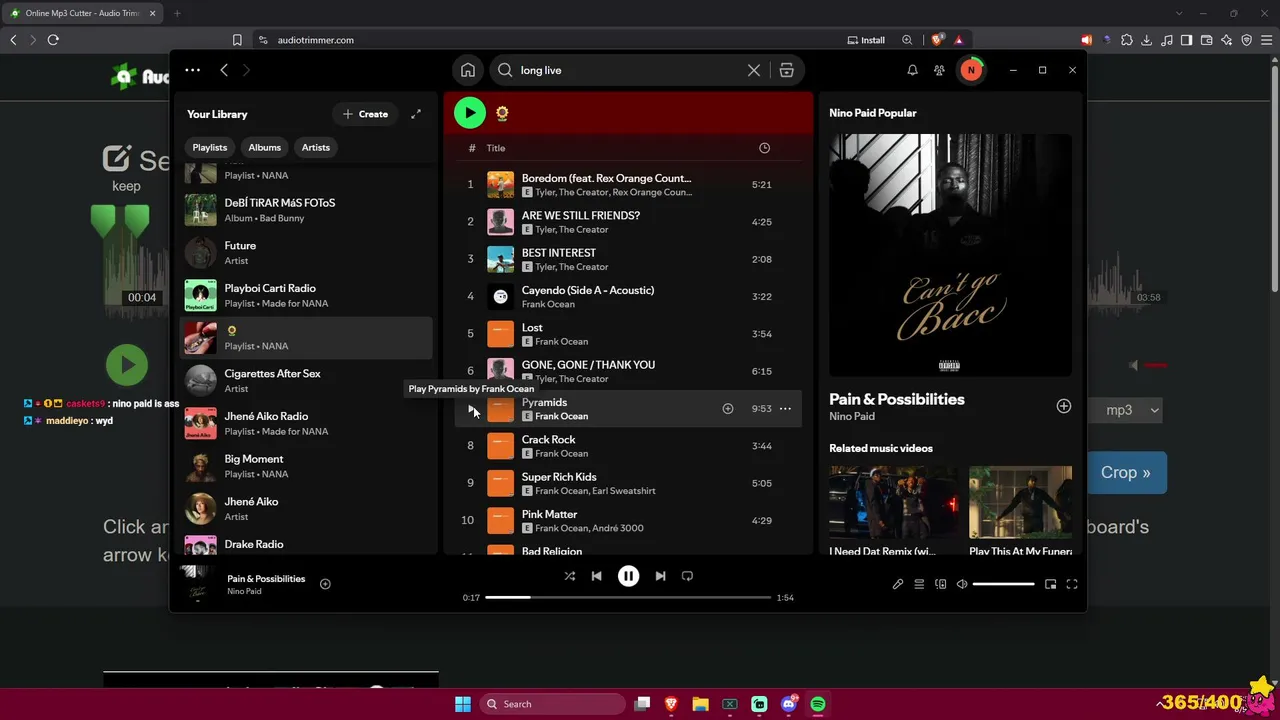Open the N profile avatar menu

click(x=971, y=70)
